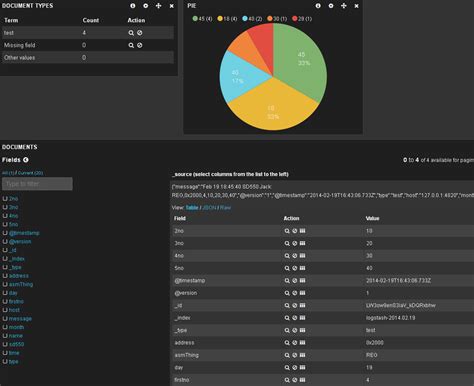This screenshot has height=386, width=474.
Task: Switch document view to Raw
Action: [225, 207]
